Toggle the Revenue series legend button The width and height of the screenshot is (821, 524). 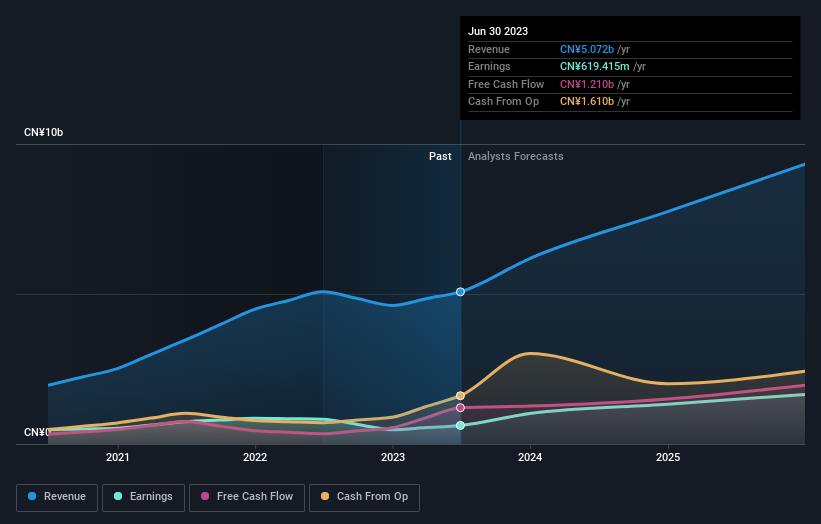57,497
